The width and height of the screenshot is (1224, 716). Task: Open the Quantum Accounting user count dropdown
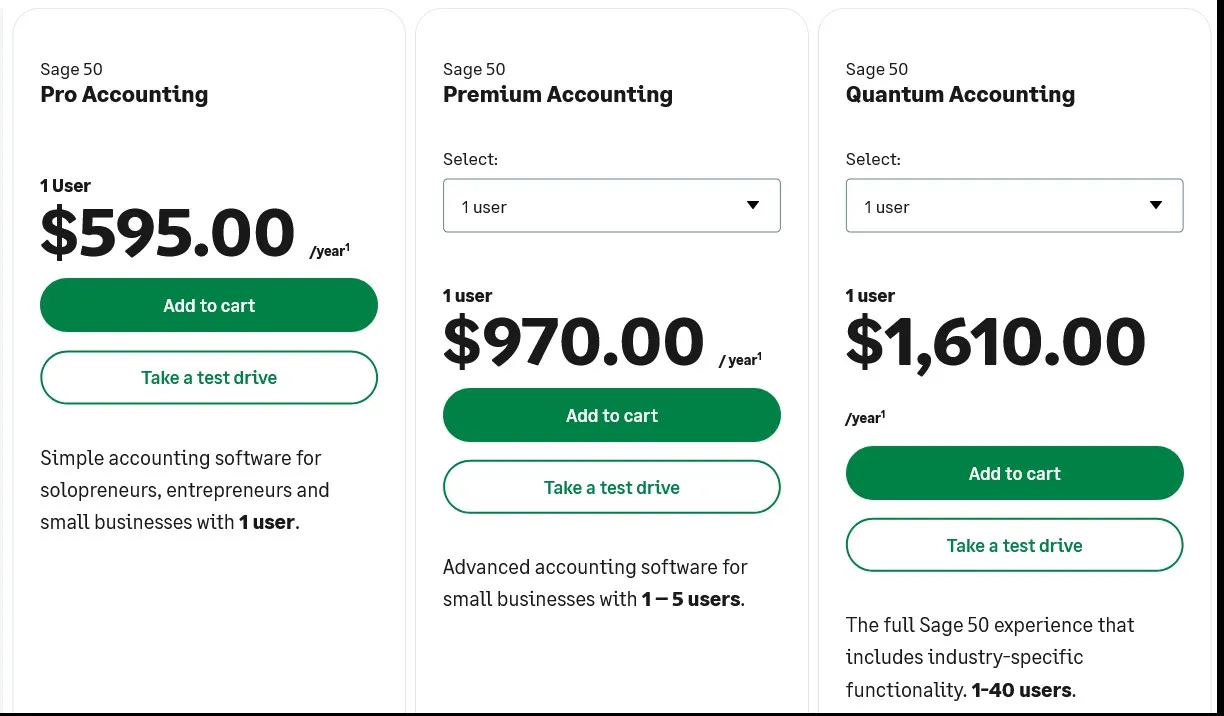pyautogui.click(x=1015, y=206)
